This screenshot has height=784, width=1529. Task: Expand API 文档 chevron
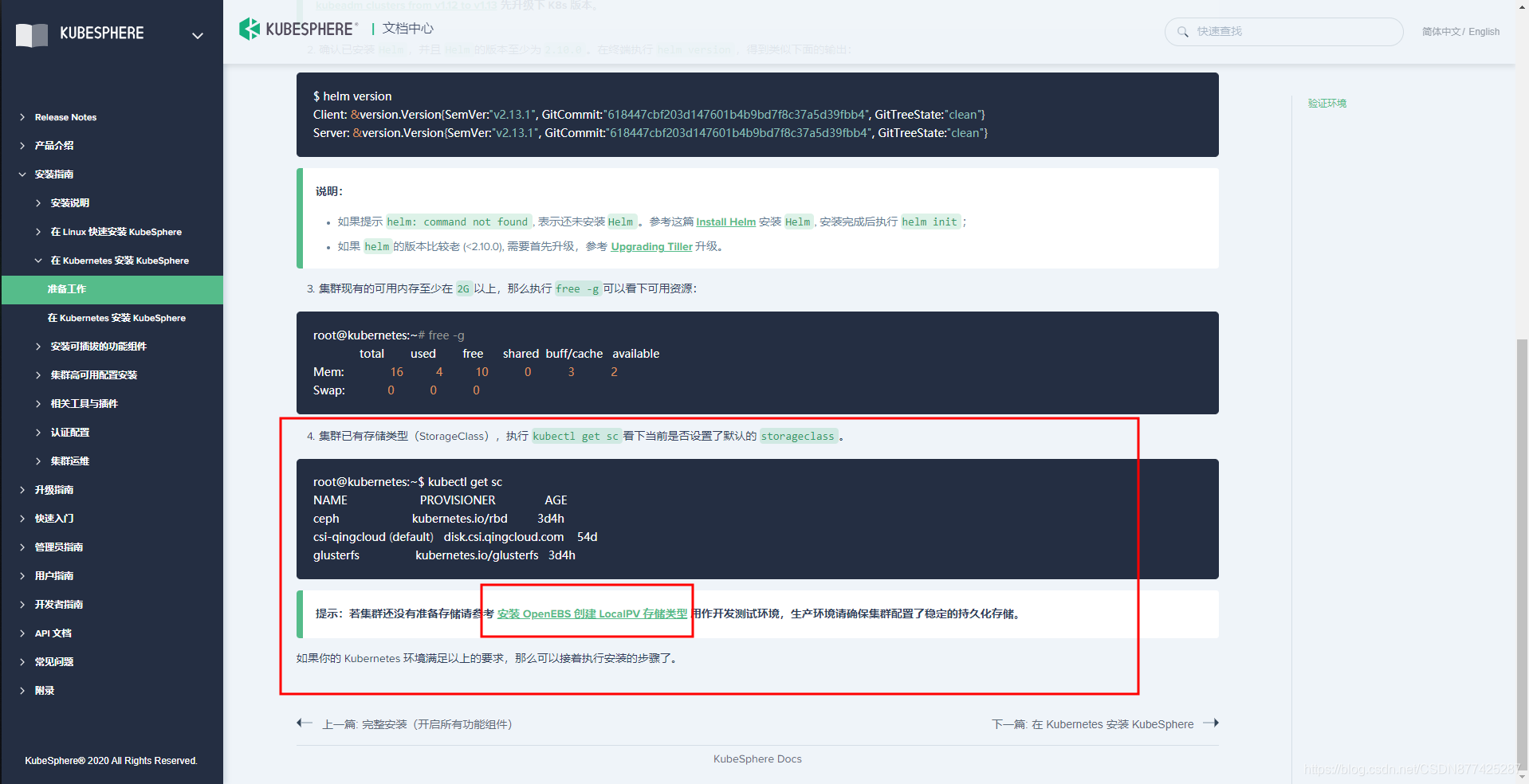[22, 633]
